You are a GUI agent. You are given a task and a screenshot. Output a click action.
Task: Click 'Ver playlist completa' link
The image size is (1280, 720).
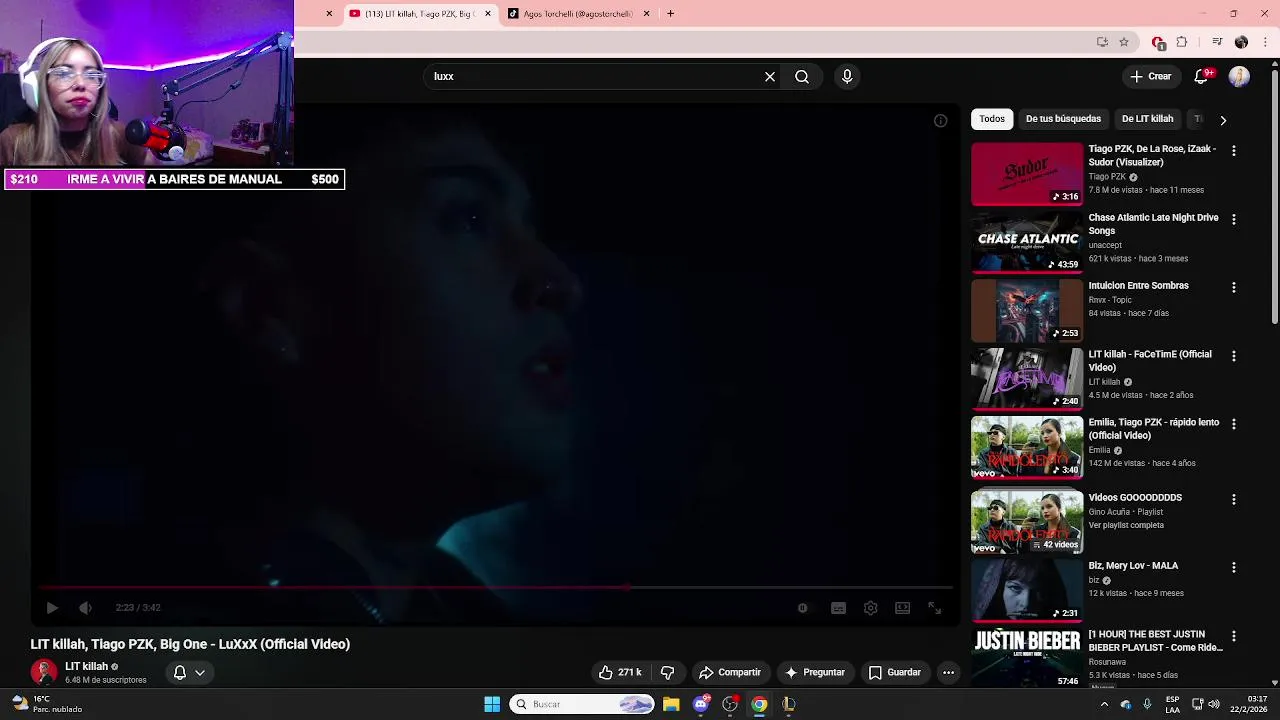point(1126,525)
